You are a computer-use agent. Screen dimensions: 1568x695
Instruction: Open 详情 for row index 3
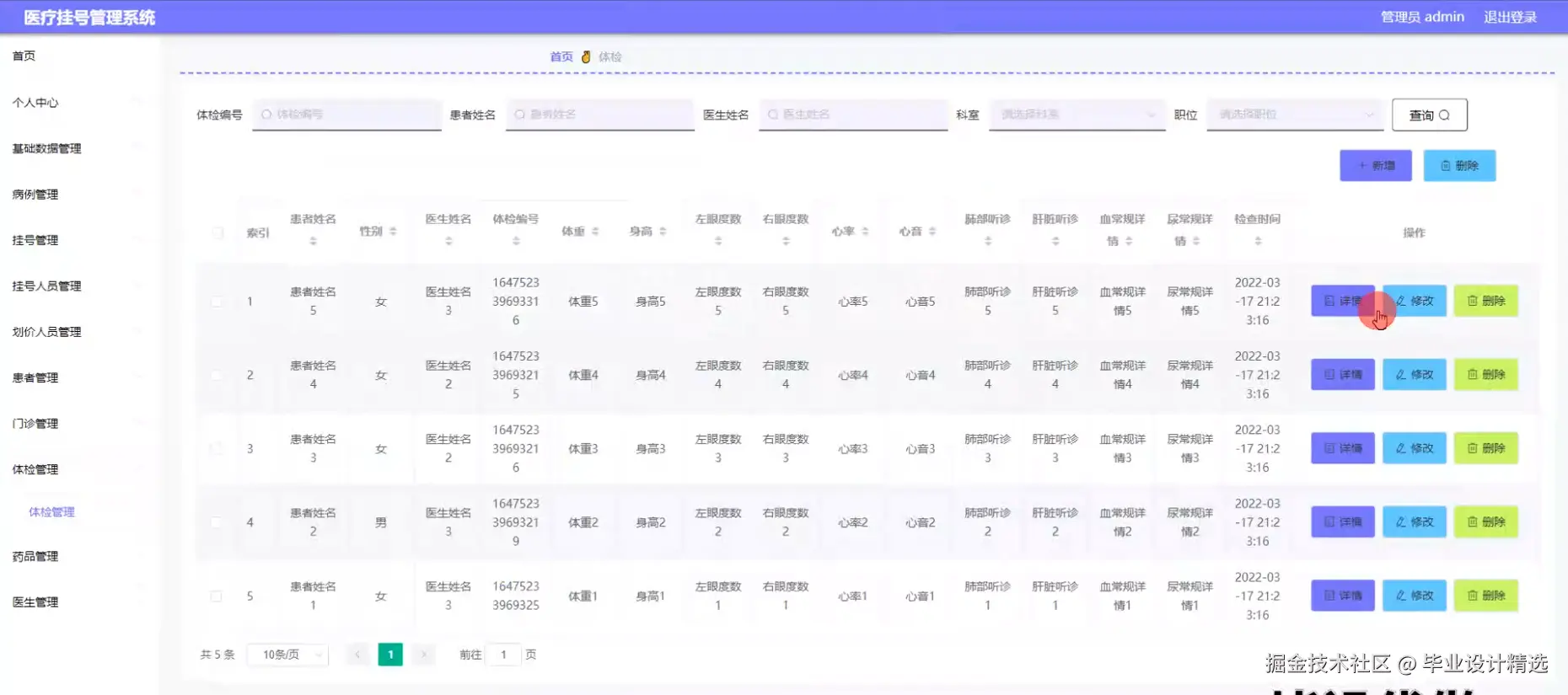[1342, 448]
